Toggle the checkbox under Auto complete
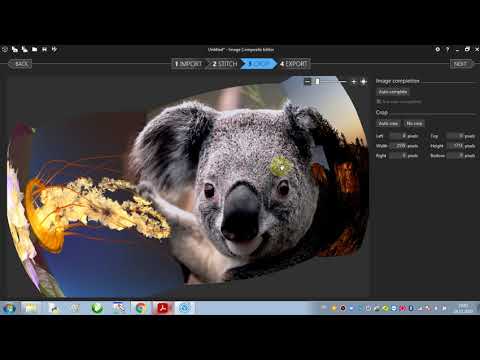 (x=379, y=101)
